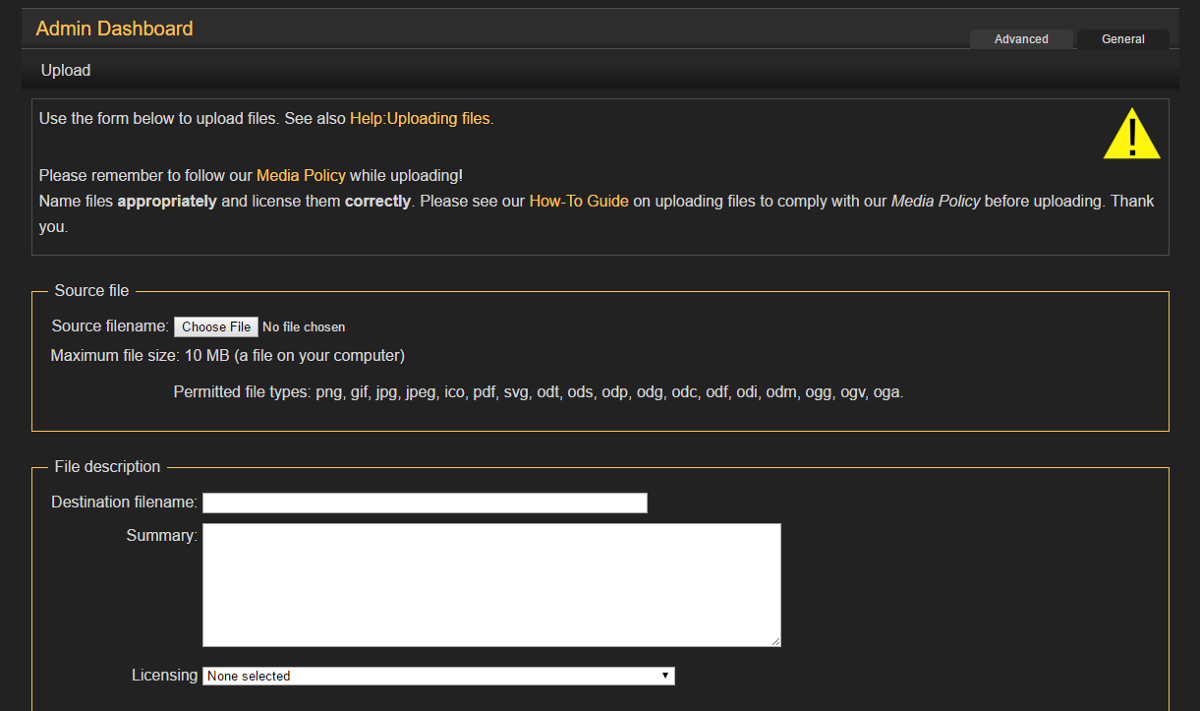Open the Help:Uploading files link
Image resolution: width=1200 pixels, height=711 pixels.
click(420, 118)
